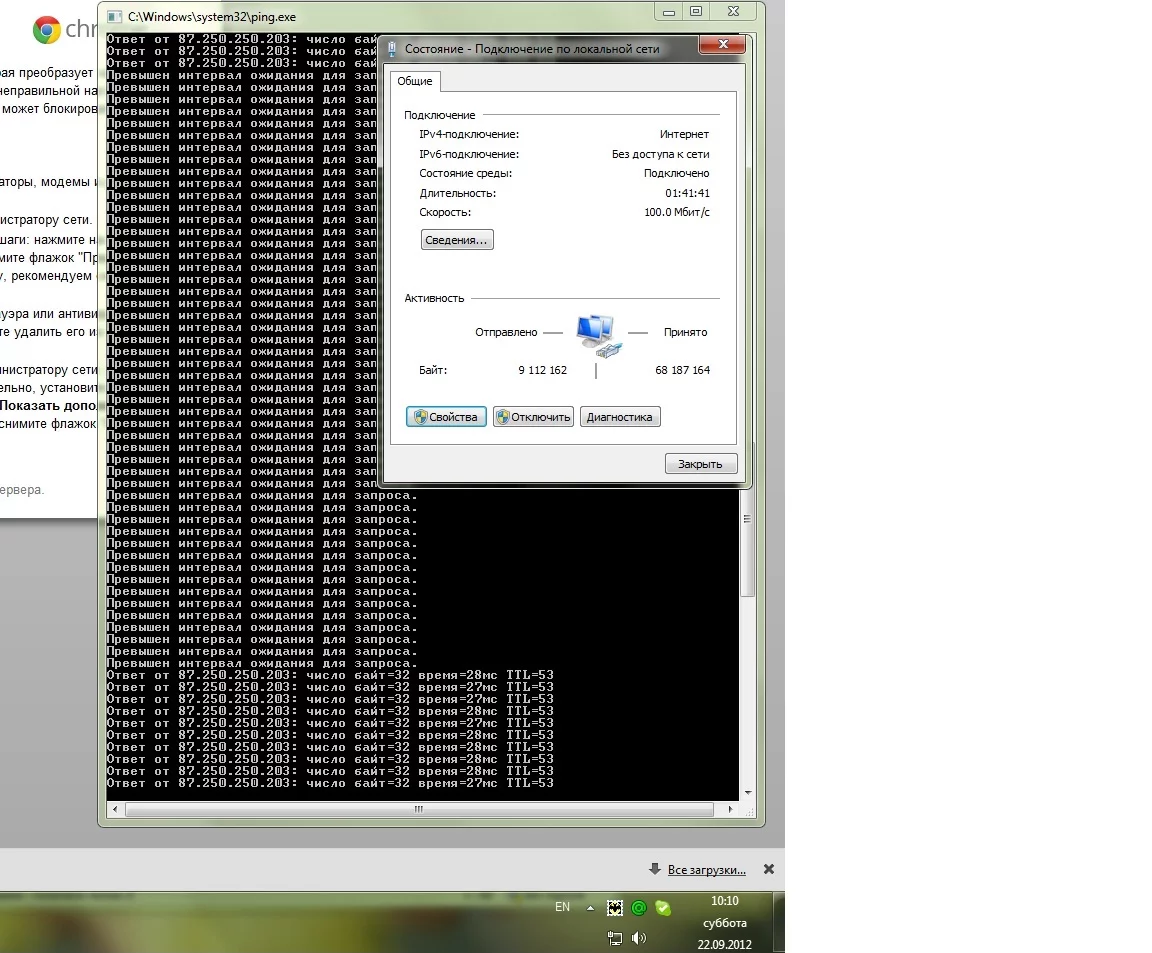Viewport: 1152px width, 953px height.
Task: Click the IPv4-подключение value Интернет
Action: (684, 134)
